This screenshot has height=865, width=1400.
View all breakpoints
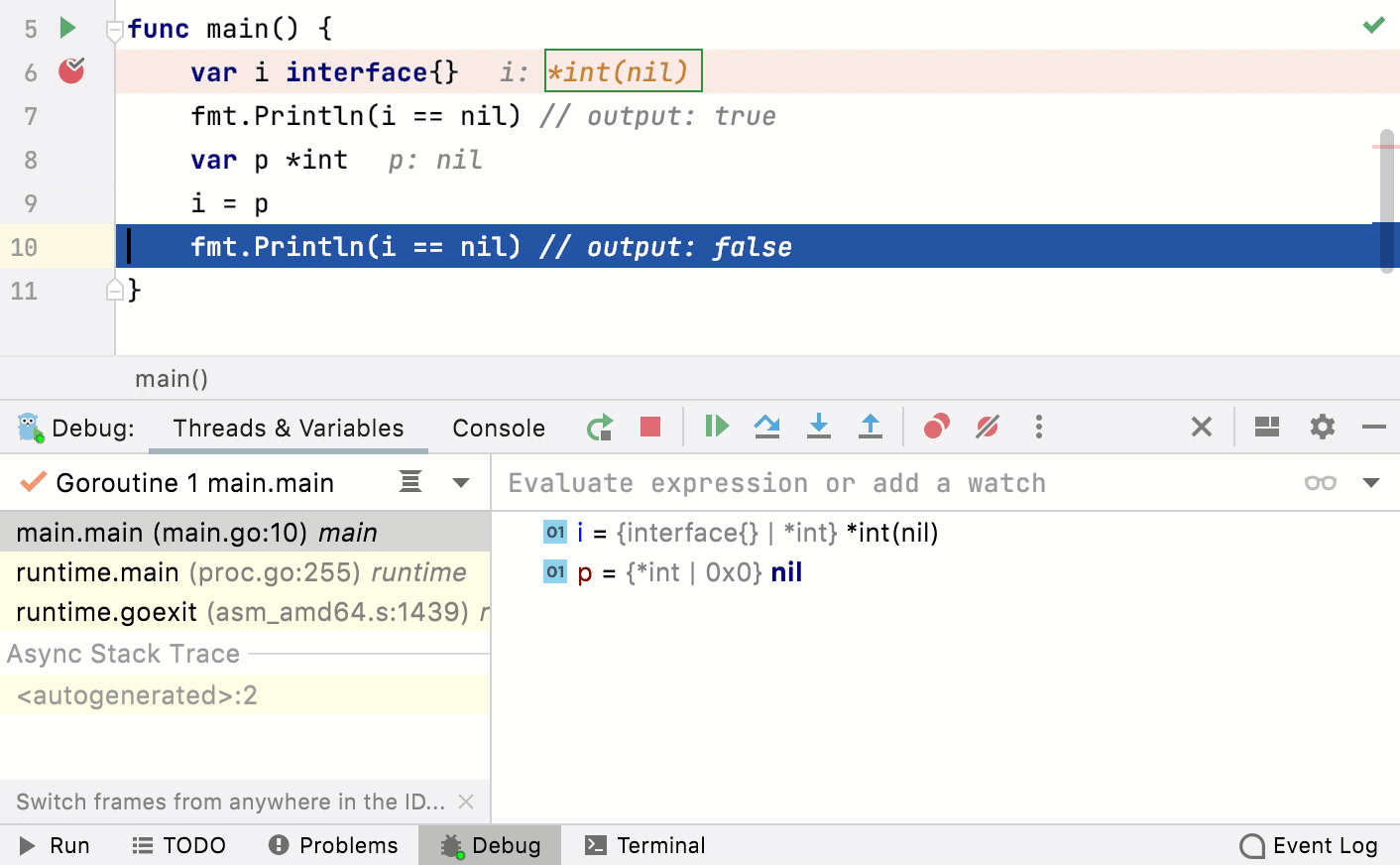point(937,427)
